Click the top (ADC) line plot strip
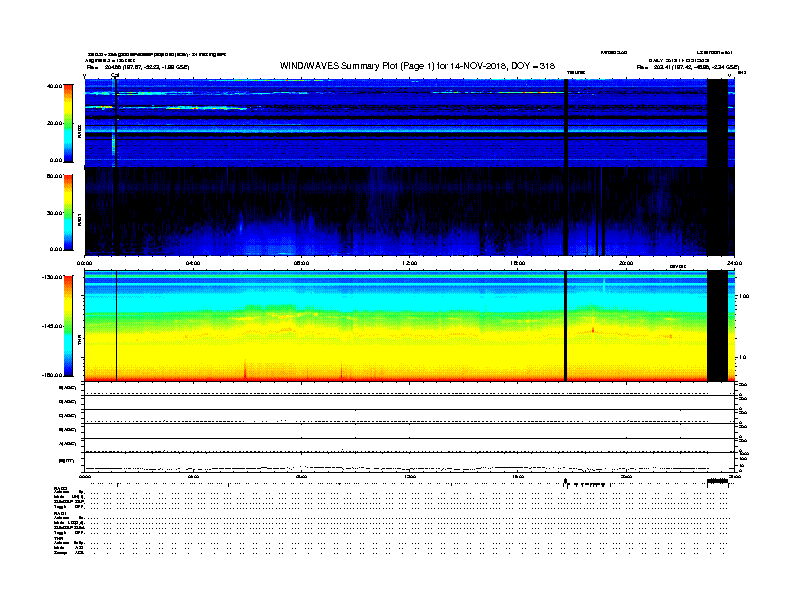This screenshot has width=792, height=612. [x=410, y=389]
